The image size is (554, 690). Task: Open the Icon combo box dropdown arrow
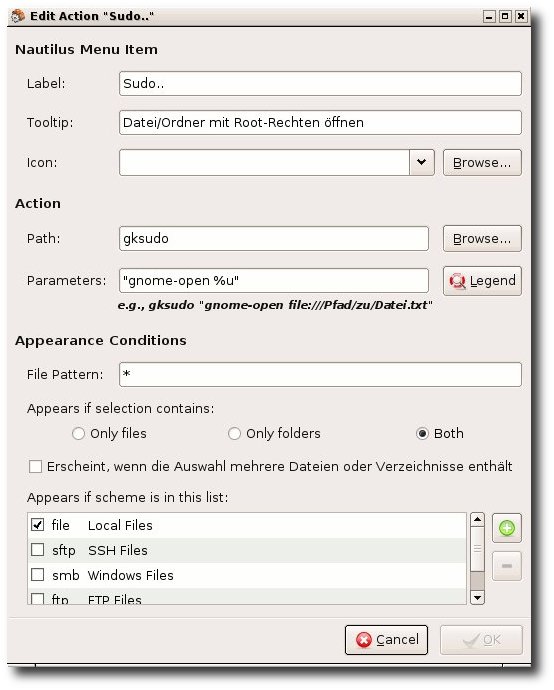[422, 162]
